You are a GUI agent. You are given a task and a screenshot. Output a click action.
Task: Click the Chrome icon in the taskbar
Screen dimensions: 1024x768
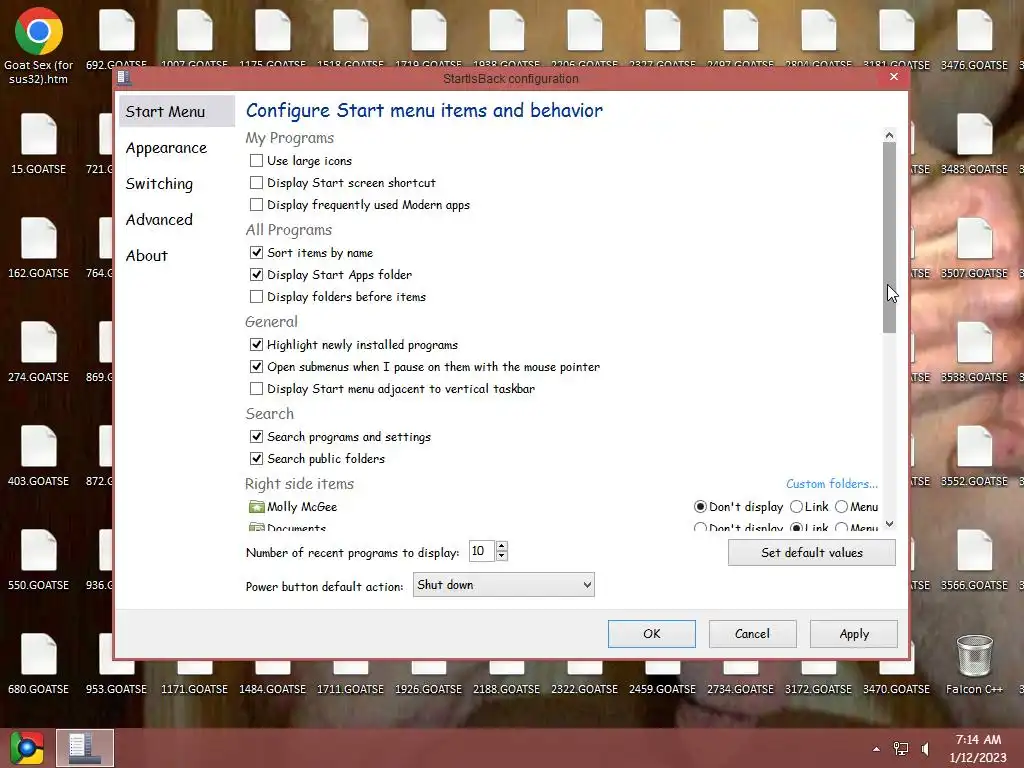click(27, 748)
